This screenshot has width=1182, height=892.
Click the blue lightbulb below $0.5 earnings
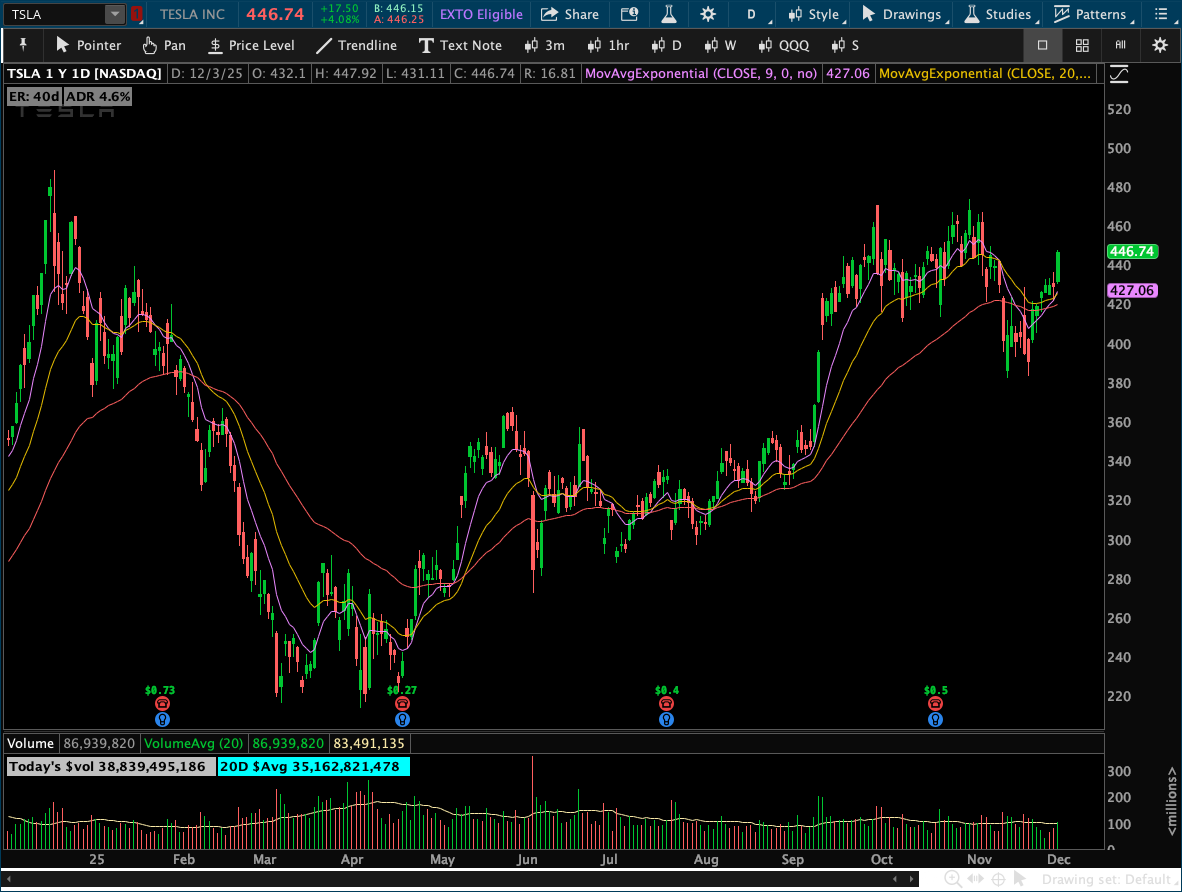[x=935, y=719]
